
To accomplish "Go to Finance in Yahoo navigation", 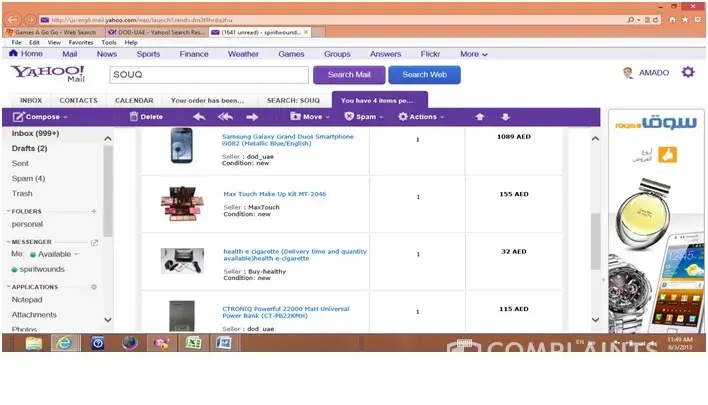I will point(194,54).
